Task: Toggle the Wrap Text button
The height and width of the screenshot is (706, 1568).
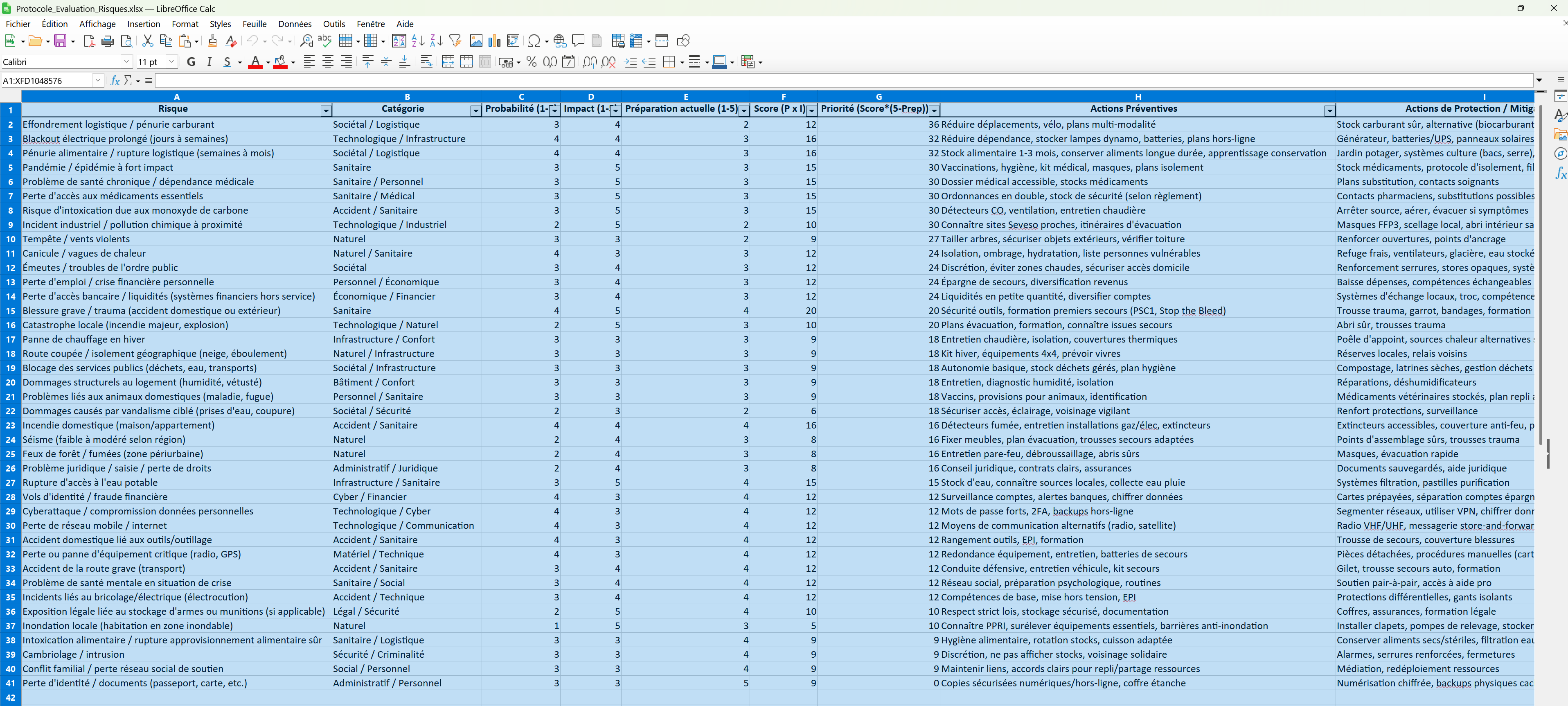Action: click(427, 61)
